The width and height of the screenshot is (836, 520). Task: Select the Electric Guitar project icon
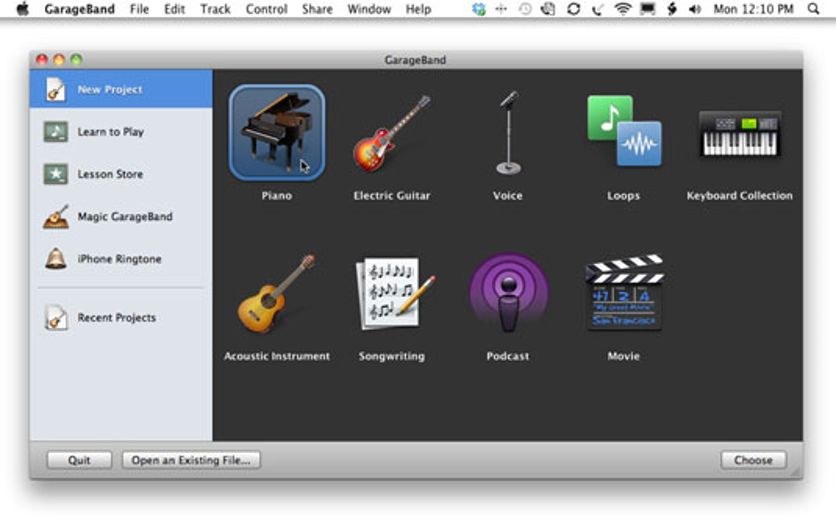392,133
